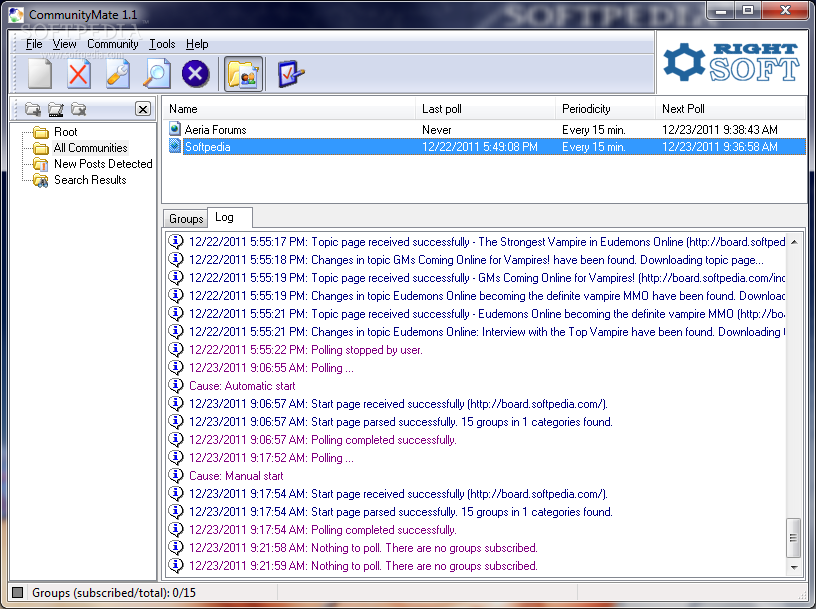Click the Aeria Forums community icon
816x609 pixels.
point(175,129)
